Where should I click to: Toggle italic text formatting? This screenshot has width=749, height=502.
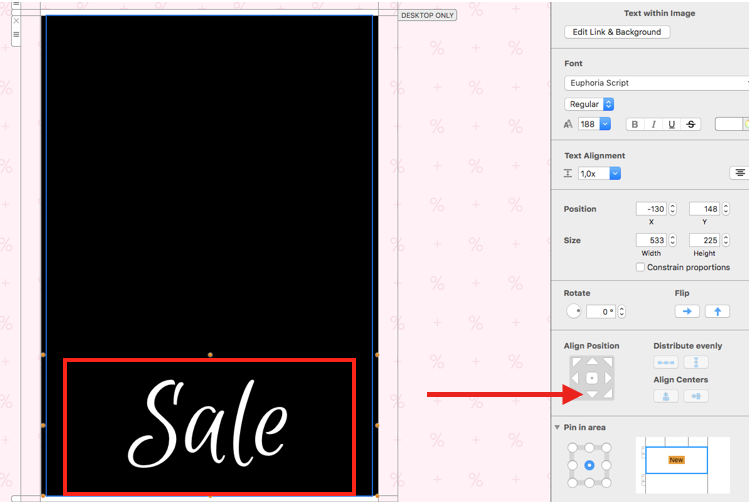[653, 124]
